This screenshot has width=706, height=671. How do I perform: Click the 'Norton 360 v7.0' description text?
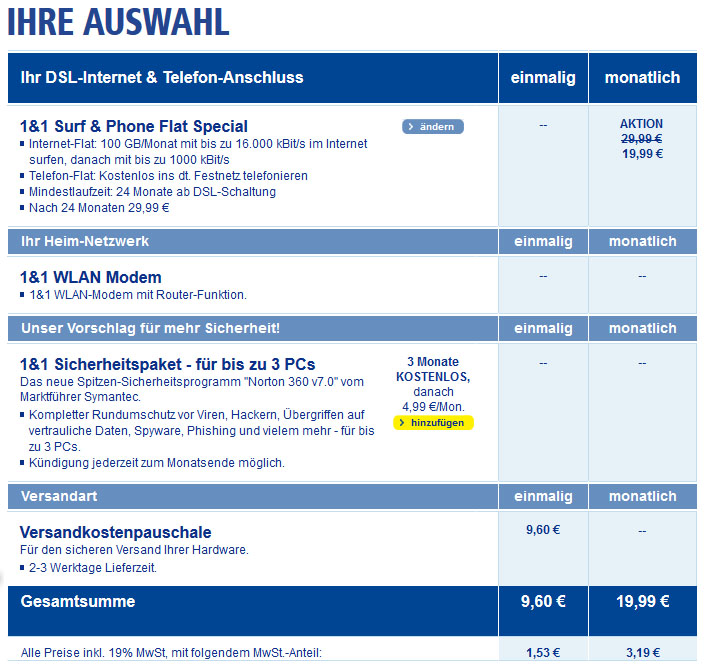192,389
